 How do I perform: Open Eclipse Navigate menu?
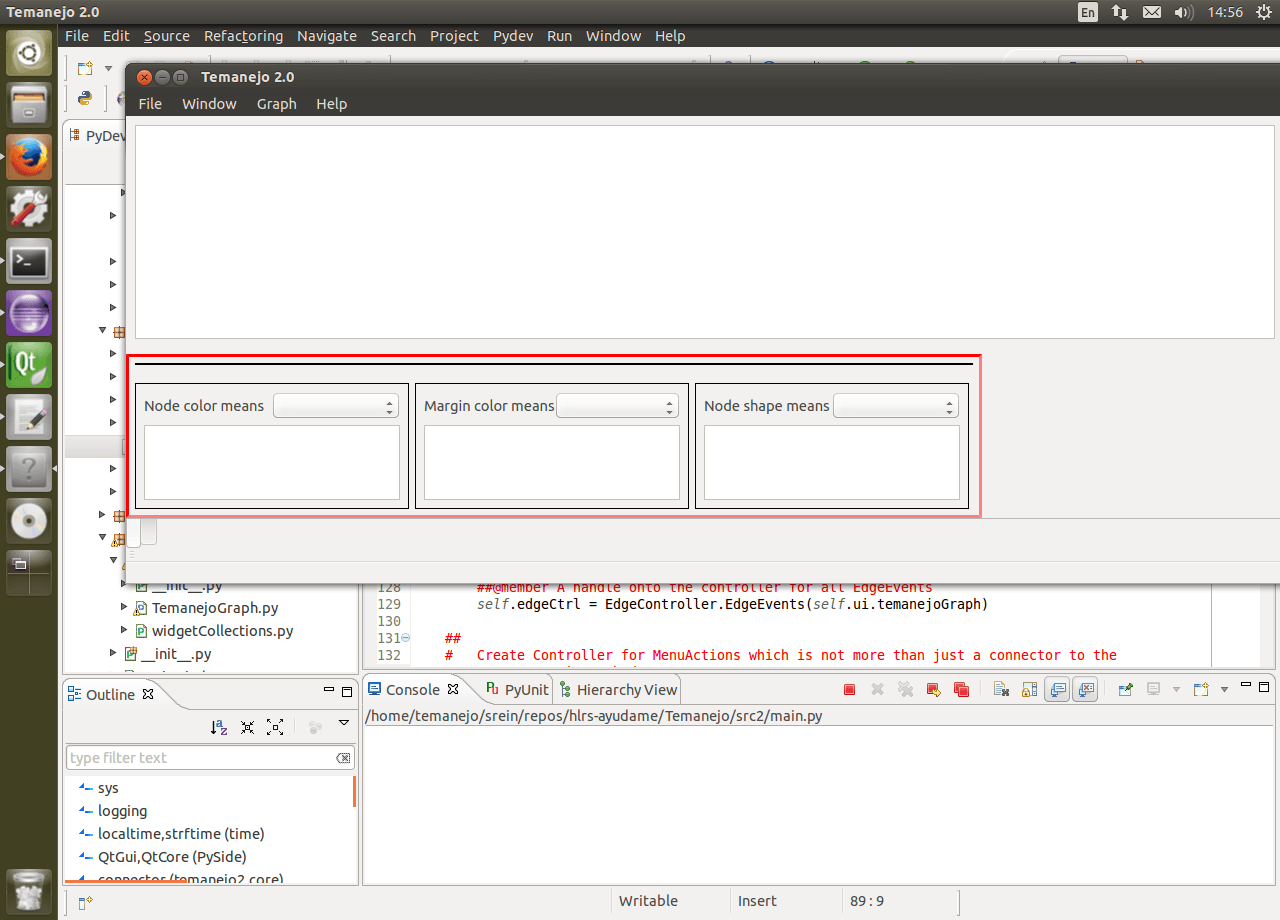[x=326, y=36]
